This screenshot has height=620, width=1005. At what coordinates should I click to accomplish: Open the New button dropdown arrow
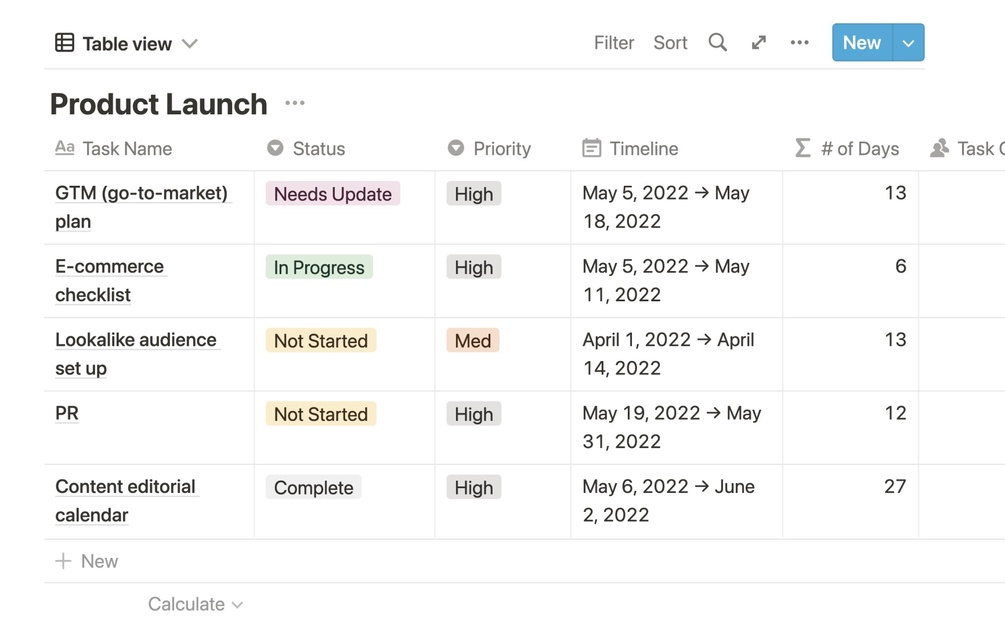(x=908, y=43)
